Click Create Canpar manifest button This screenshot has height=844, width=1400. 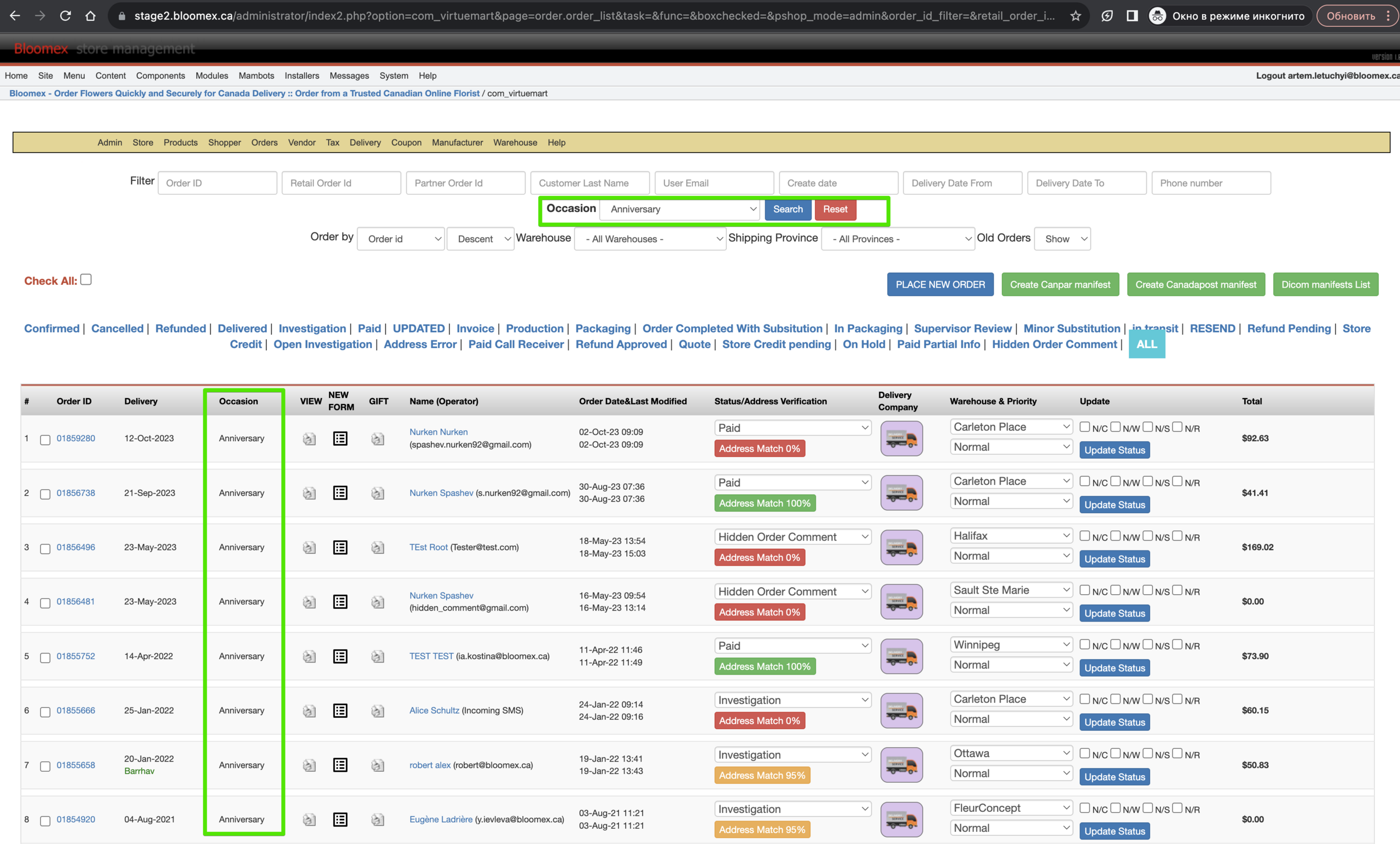(1060, 285)
